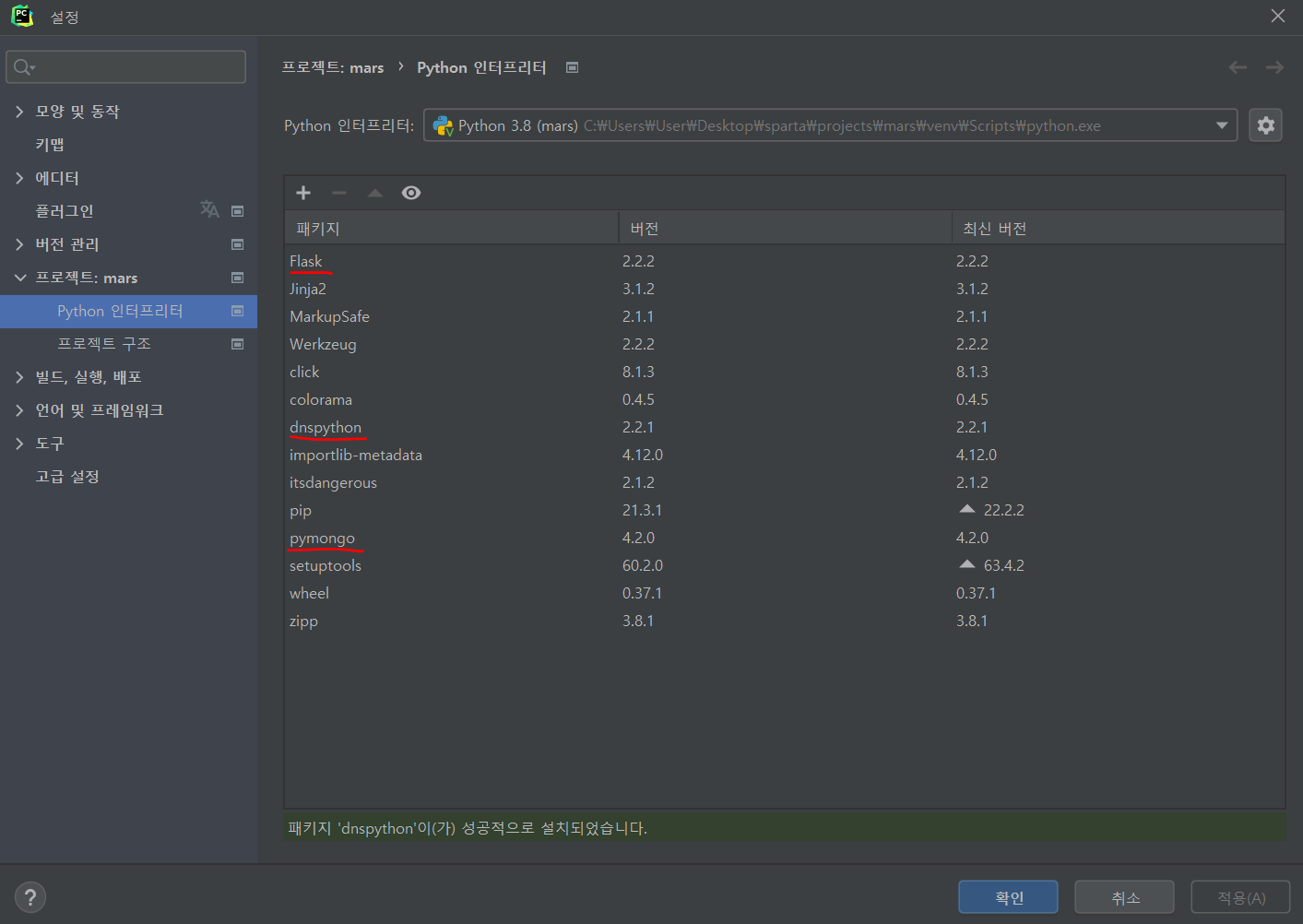
Task: Click the translation icon next to 플러그인
Action: pyautogui.click(x=209, y=209)
